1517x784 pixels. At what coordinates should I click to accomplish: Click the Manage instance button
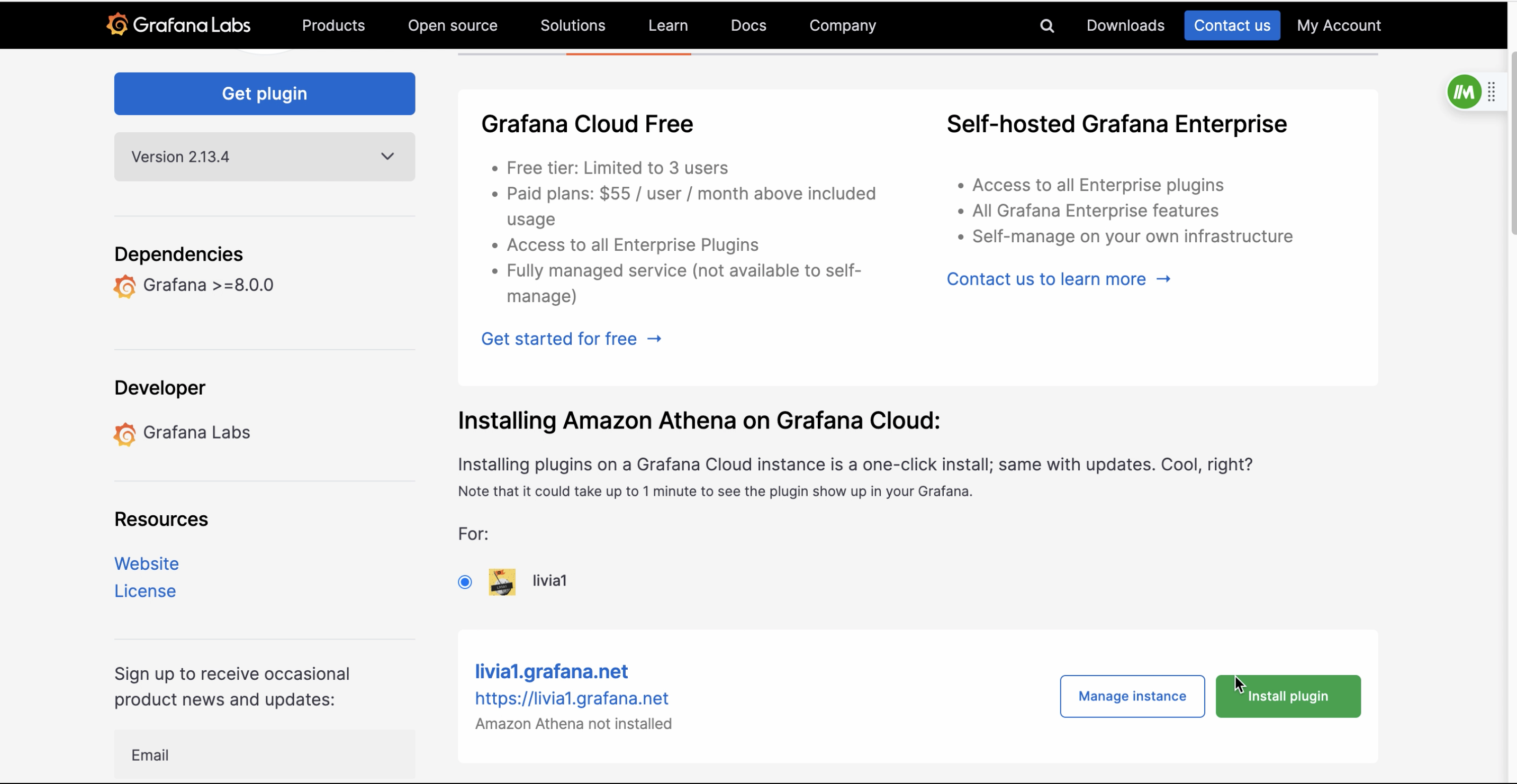point(1132,696)
